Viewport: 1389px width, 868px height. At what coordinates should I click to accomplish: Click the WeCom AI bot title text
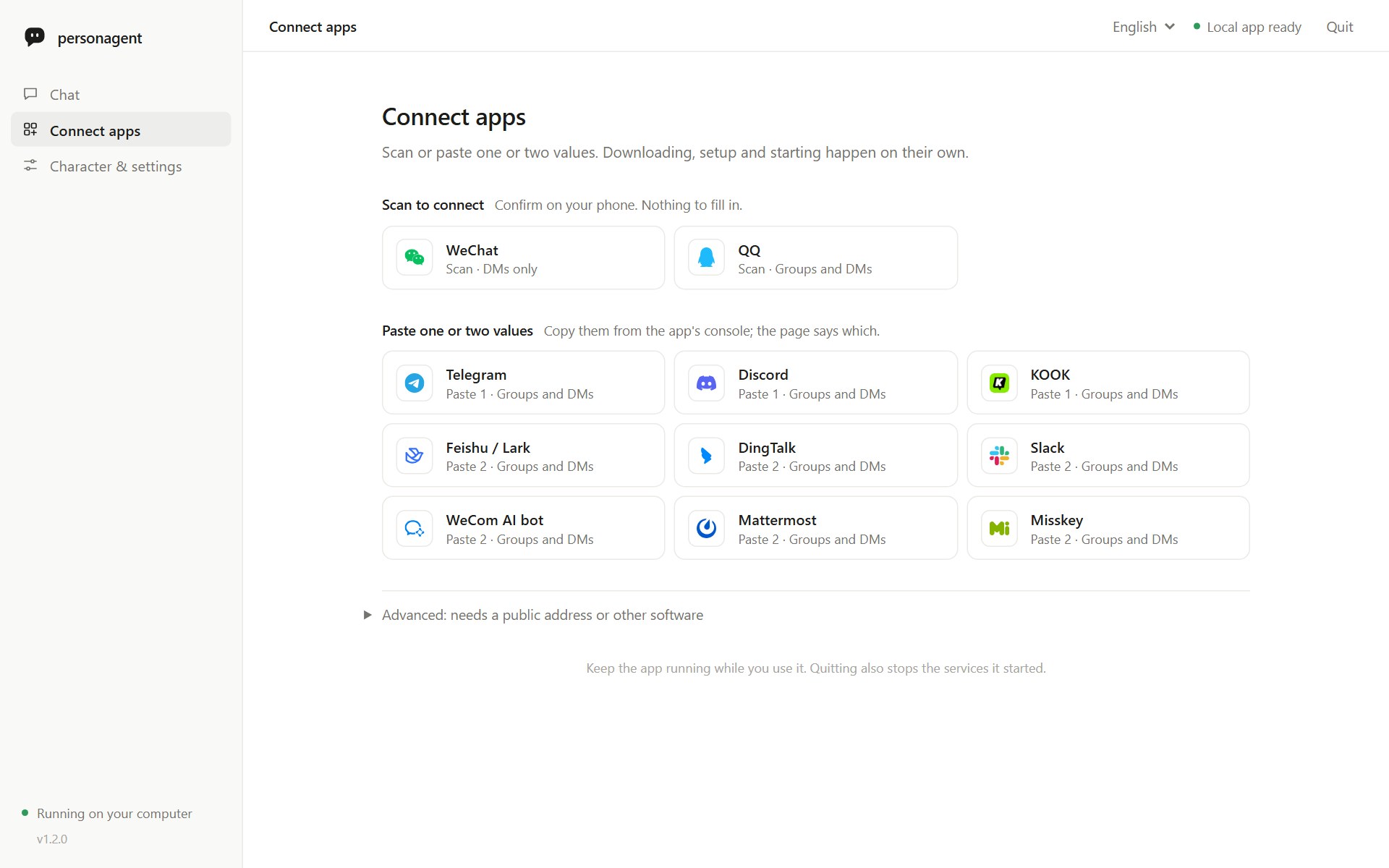pyautogui.click(x=494, y=520)
